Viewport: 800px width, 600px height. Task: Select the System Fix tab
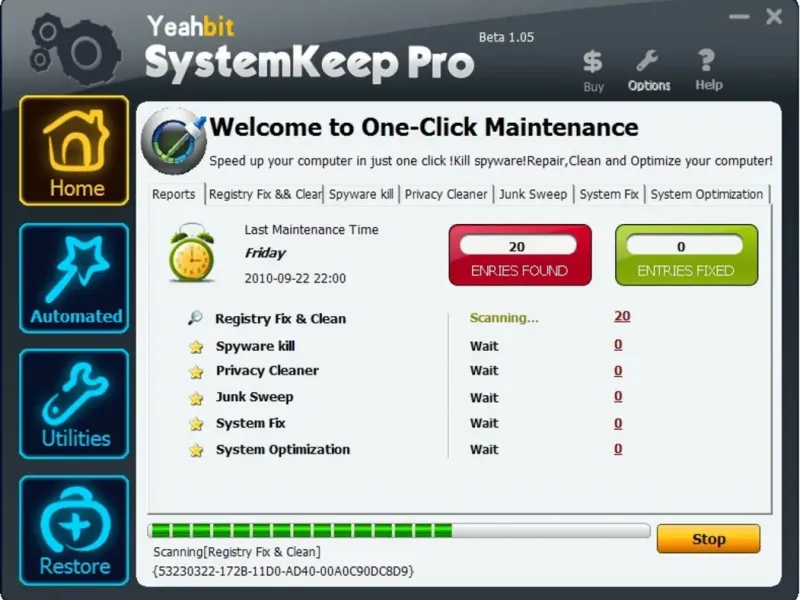(609, 194)
